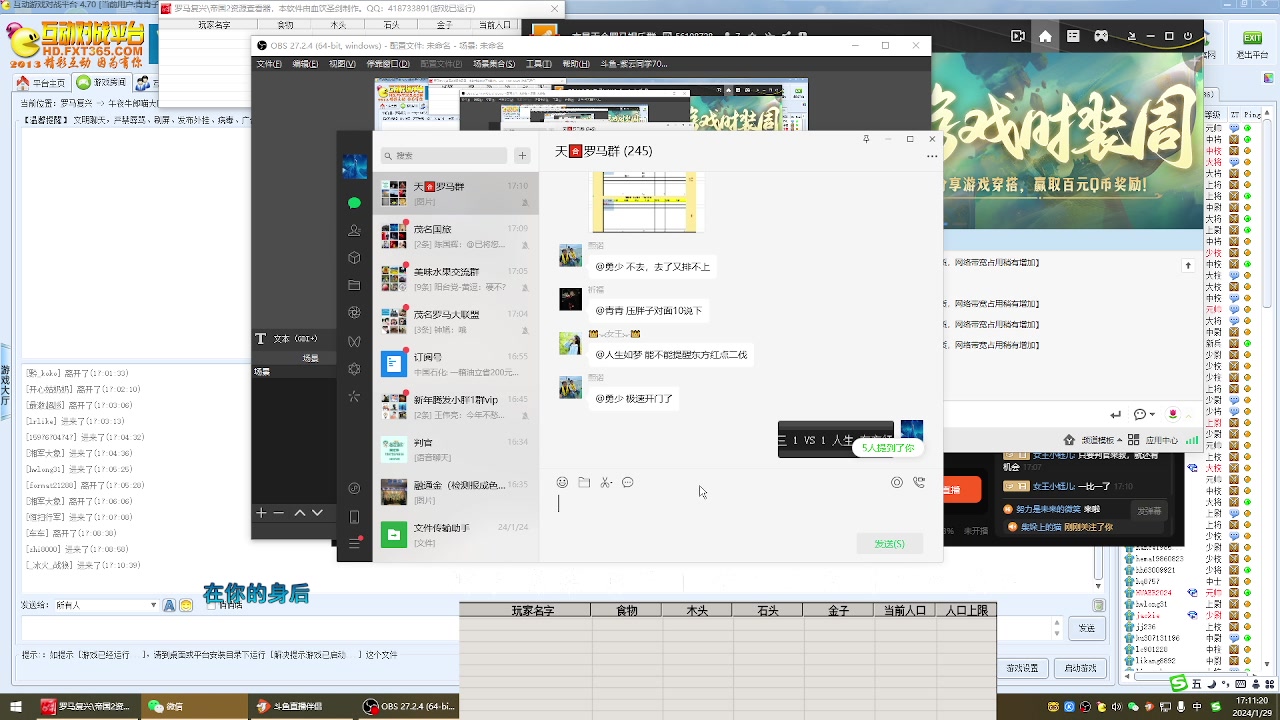Open OBS 视图(V) menu
Image resolution: width=1280 pixels, height=720 pixels.
[x=342, y=64]
